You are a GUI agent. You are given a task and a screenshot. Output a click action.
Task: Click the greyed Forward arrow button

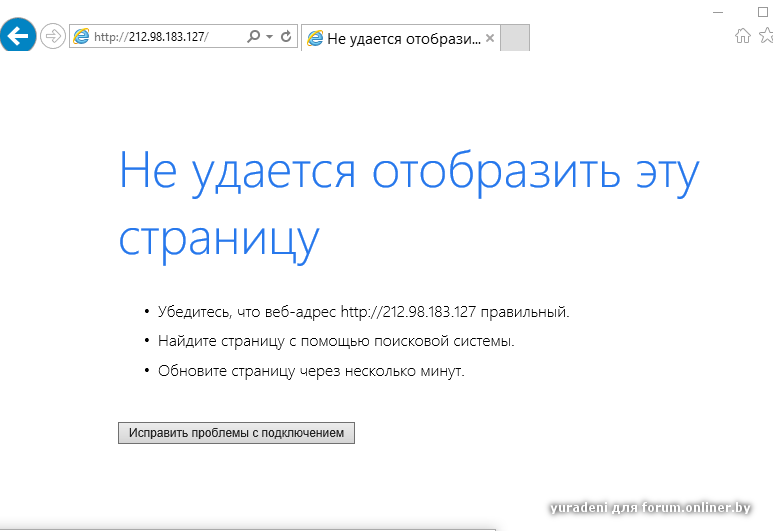(52, 36)
